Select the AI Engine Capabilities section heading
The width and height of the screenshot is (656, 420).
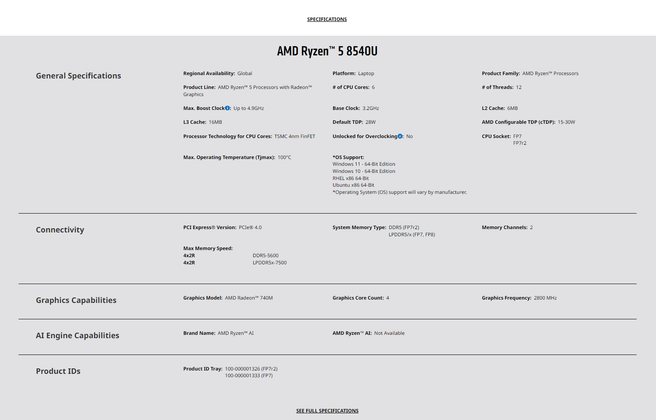point(77,335)
